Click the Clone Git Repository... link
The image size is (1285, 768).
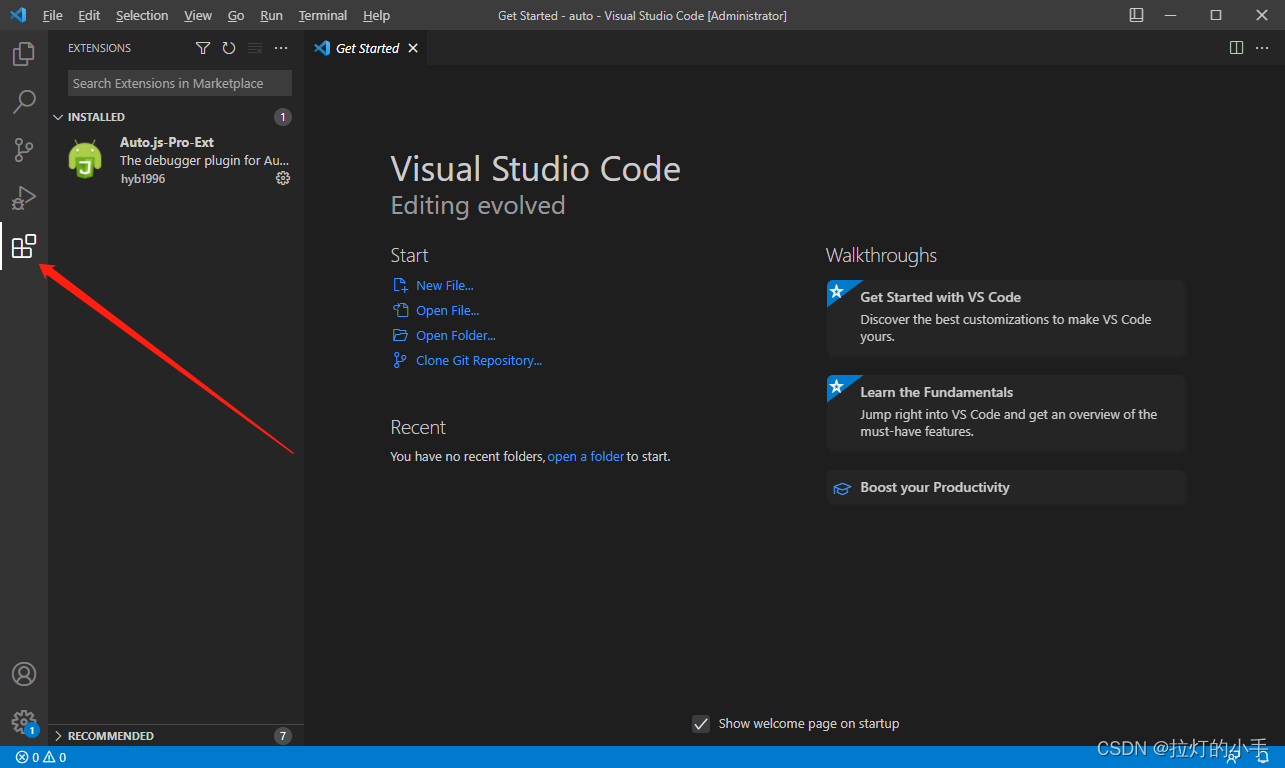(x=479, y=361)
